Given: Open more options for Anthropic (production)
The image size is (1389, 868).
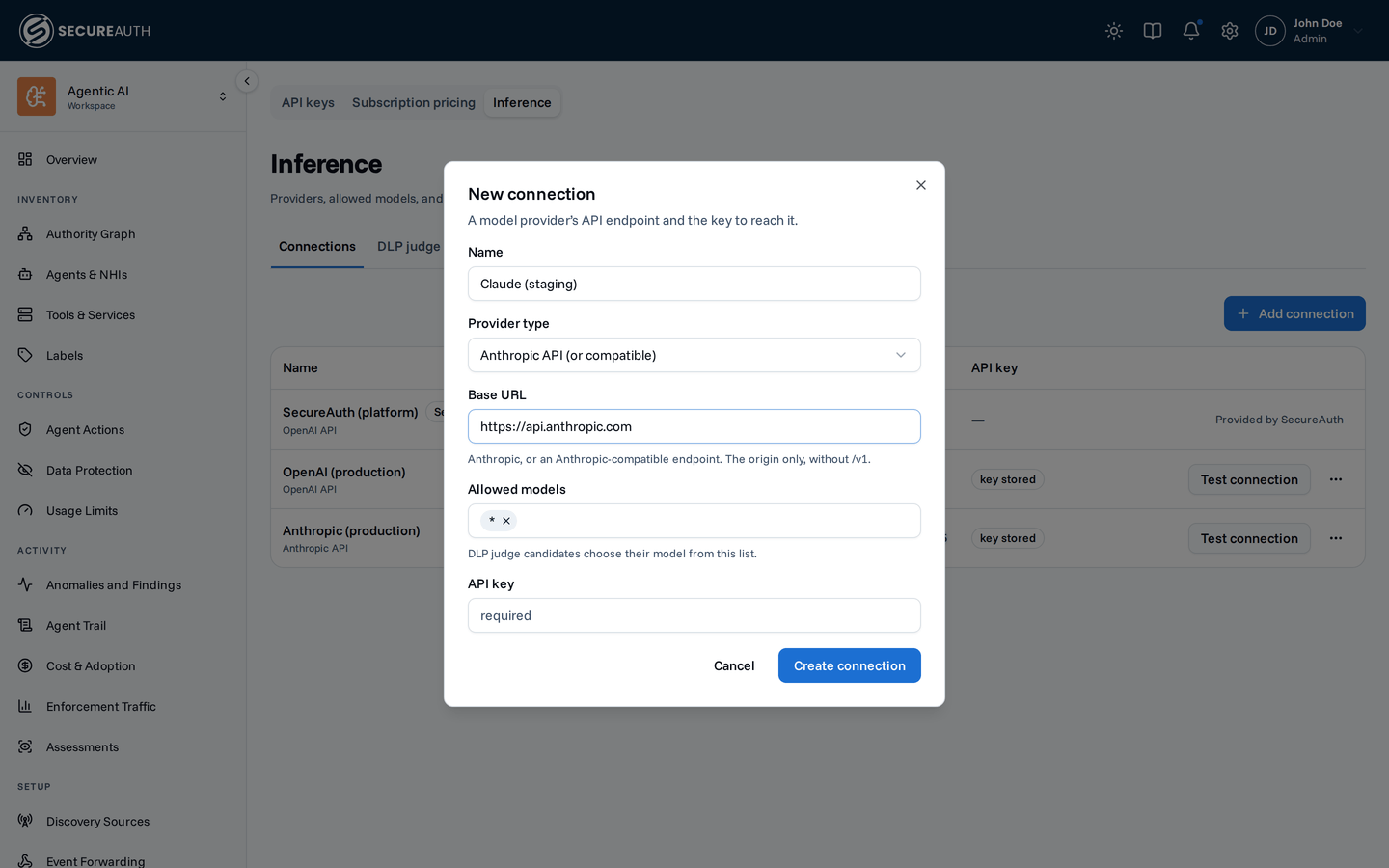Looking at the screenshot, I should 1336,538.
